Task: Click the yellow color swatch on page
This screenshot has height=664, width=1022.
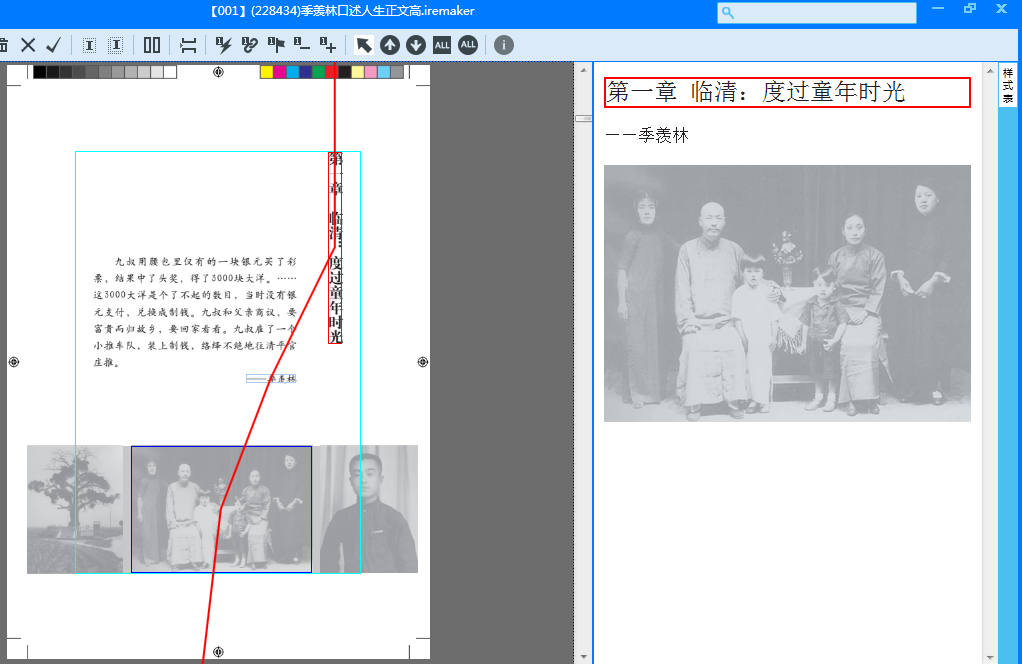Action: 266,72
